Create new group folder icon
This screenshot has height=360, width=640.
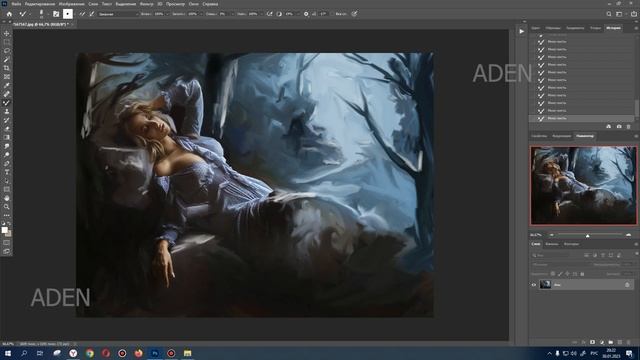coord(611,342)
